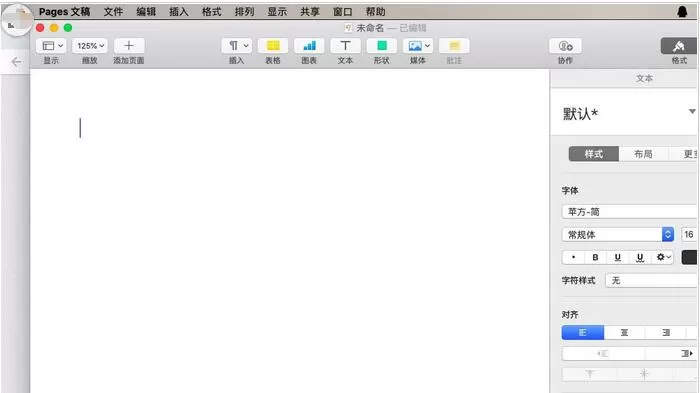The height and width of the screenshot is (393, 700).
Task: Click the 协作 collaborate icon
Action: click(x=565, y=46)
